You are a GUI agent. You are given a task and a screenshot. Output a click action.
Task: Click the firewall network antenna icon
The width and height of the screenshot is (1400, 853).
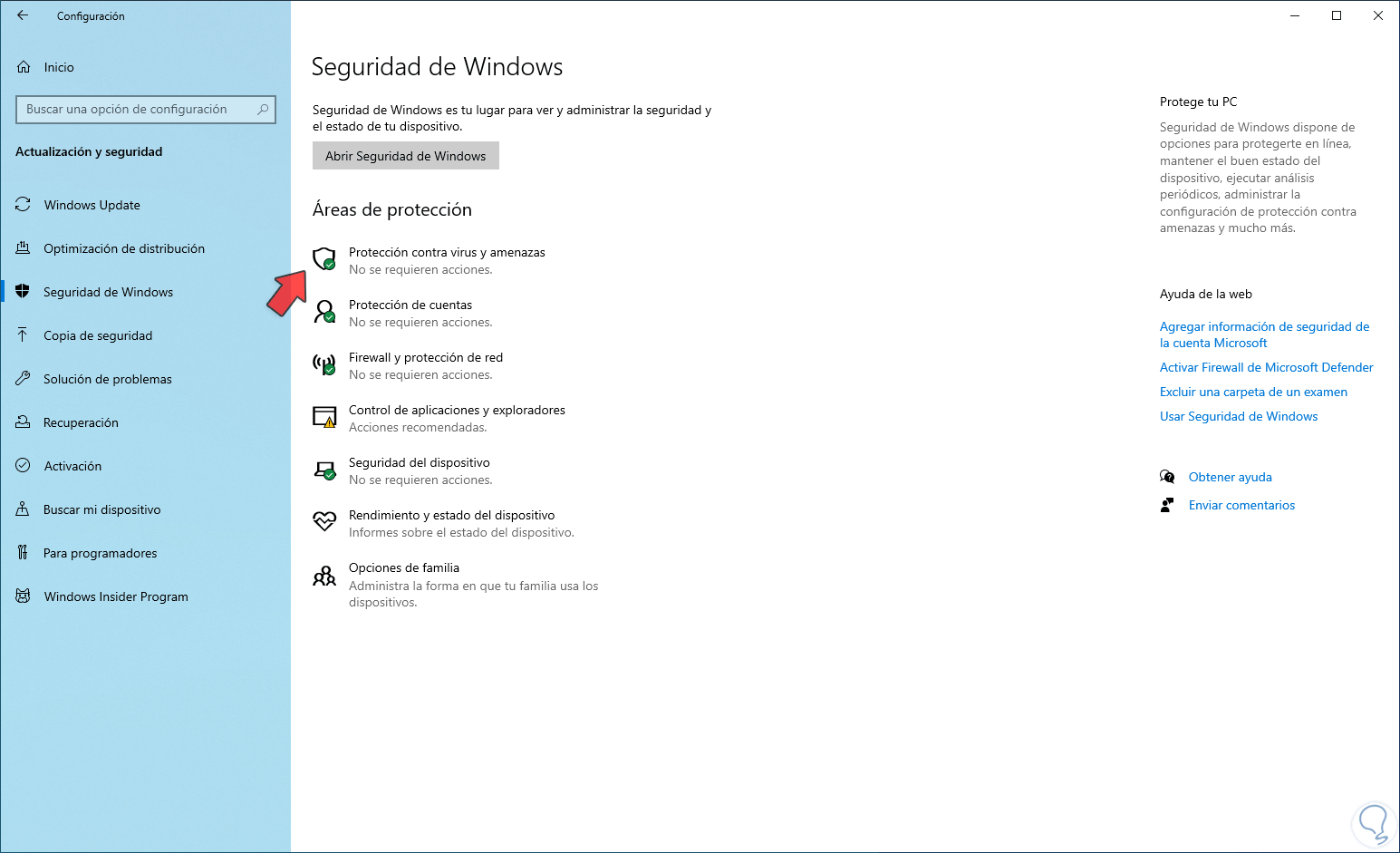tap(324, 364)
